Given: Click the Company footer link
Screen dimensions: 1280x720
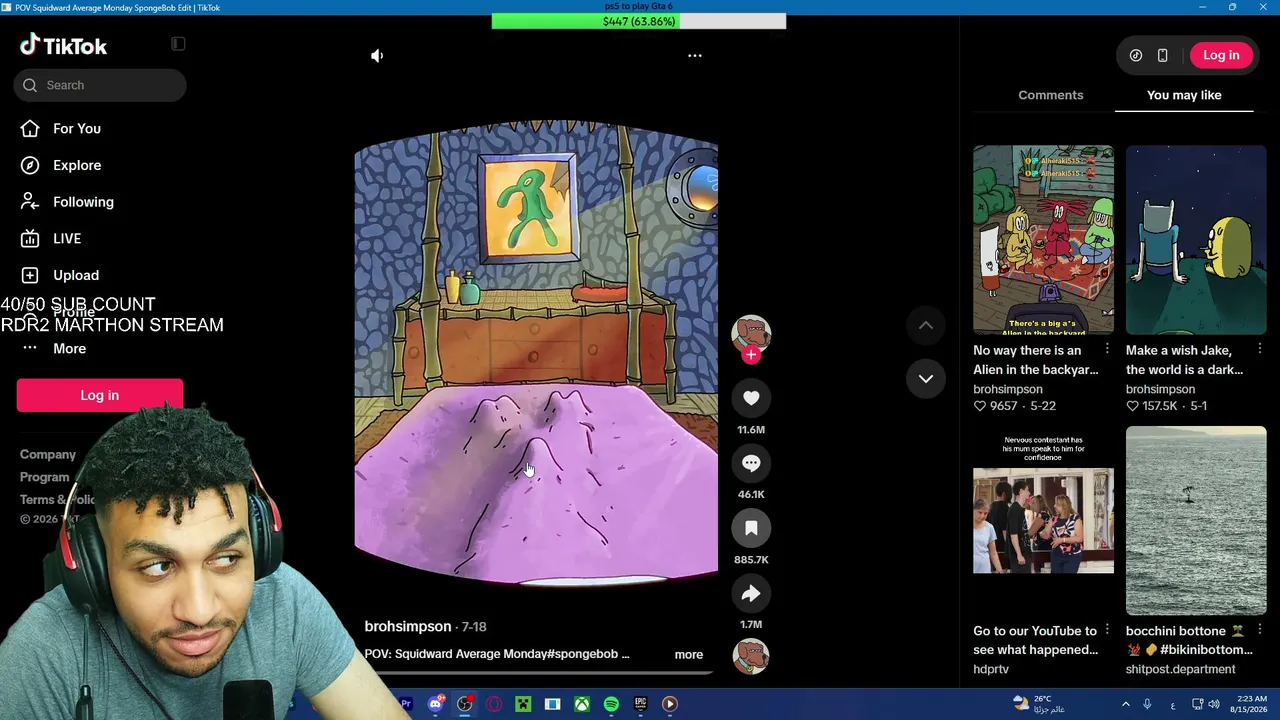Looking at the screenshot, I should tap(48, 454).
